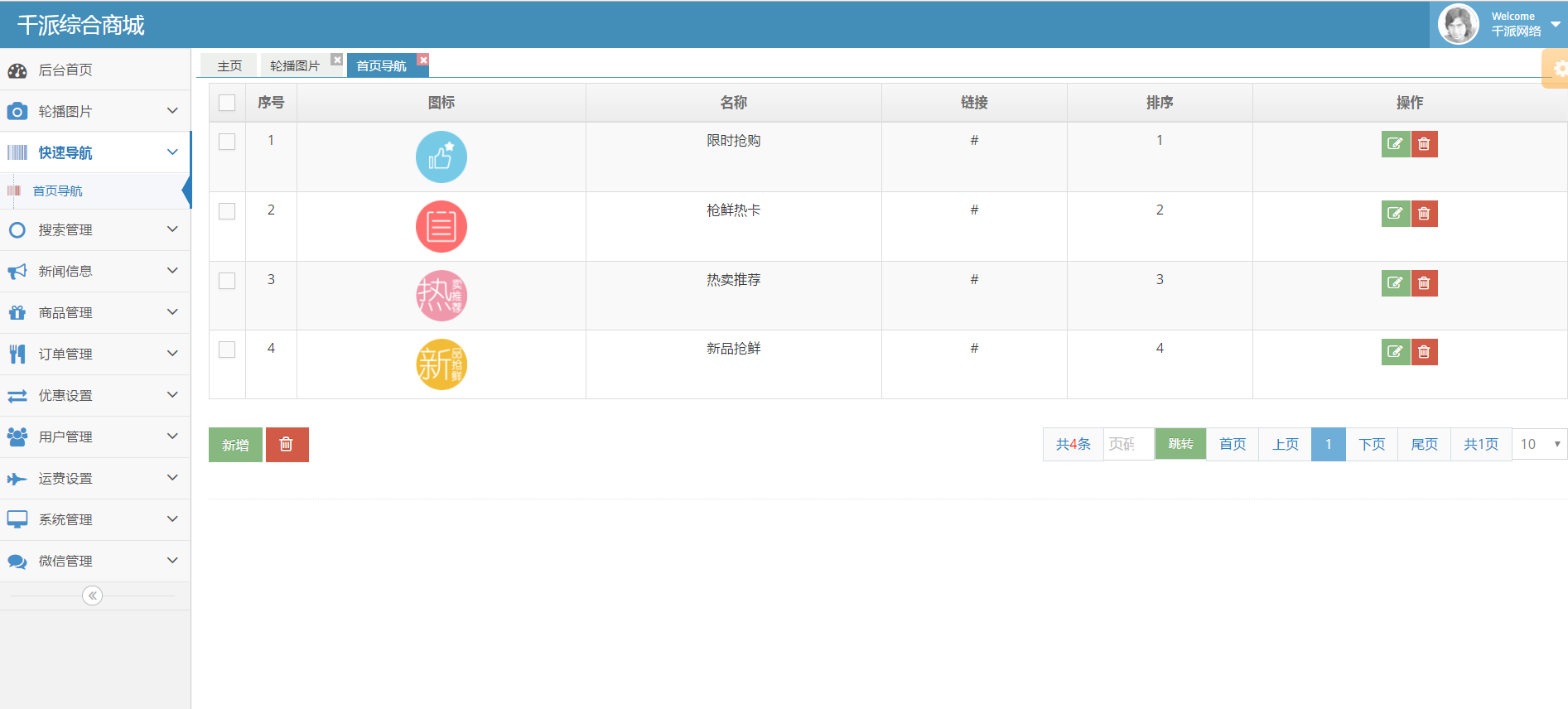Click the monitor icon beside 系统管理
1568x709 pixels.
[x=17, y=519]
